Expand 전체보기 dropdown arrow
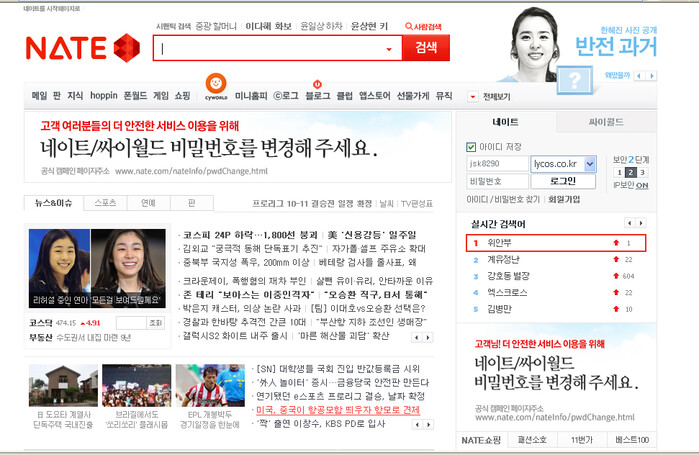 pyautogui.click(x=473, y=97)
